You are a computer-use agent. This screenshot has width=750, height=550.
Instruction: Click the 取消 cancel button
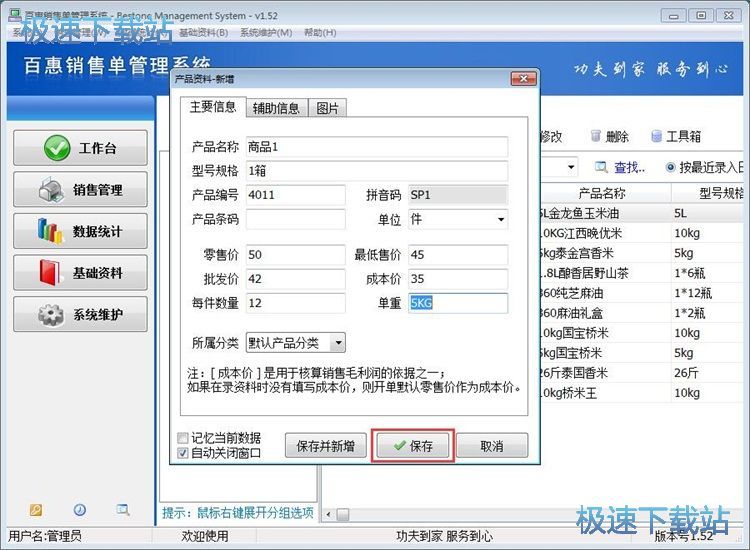492,446
